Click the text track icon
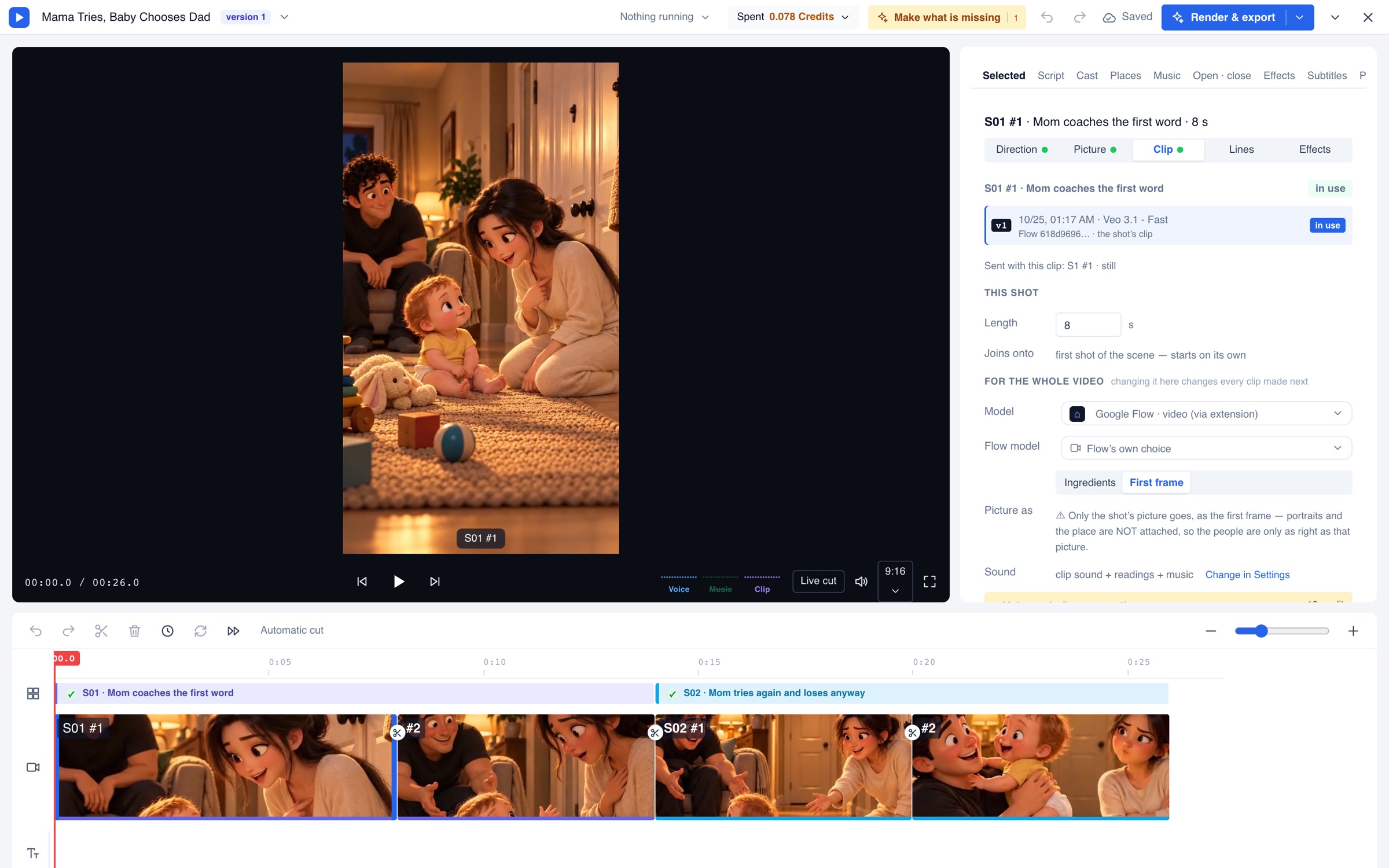 pyautogui.click(x=33, y=854)
